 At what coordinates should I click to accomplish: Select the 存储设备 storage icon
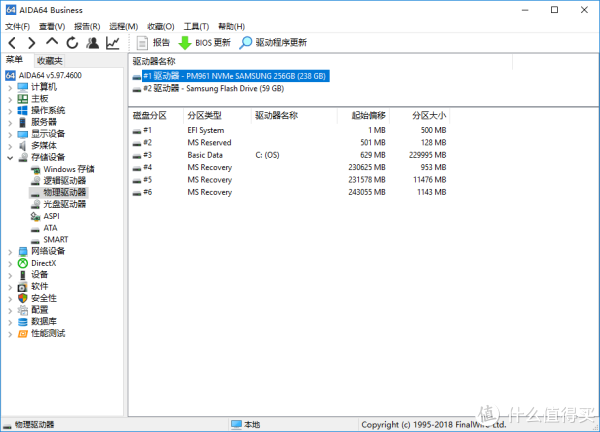(x=23, y=157)
